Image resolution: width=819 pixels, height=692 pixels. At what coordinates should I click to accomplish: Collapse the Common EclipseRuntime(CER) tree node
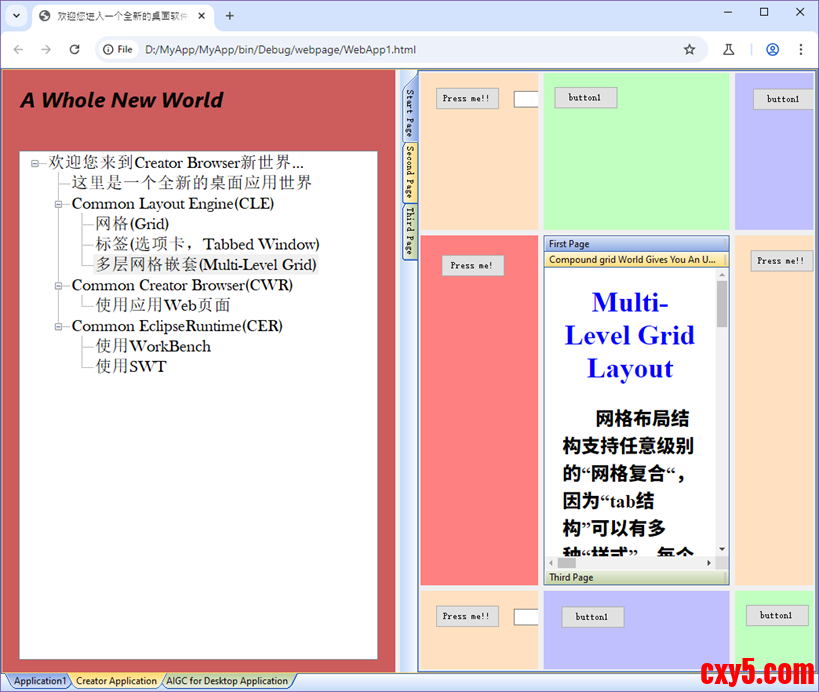tap(59, 327)
